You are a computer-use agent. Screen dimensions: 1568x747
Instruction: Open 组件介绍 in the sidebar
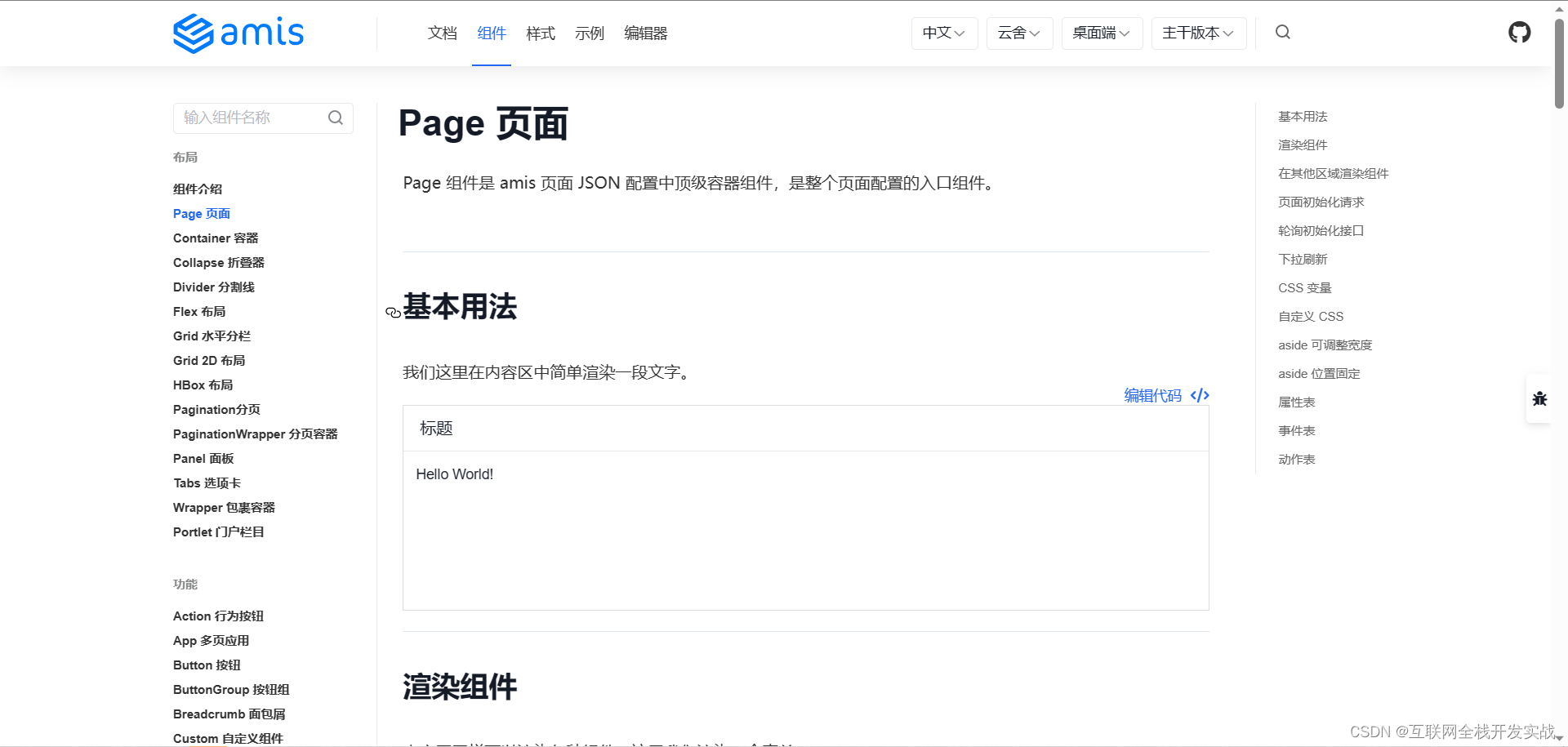pos(198,189)
